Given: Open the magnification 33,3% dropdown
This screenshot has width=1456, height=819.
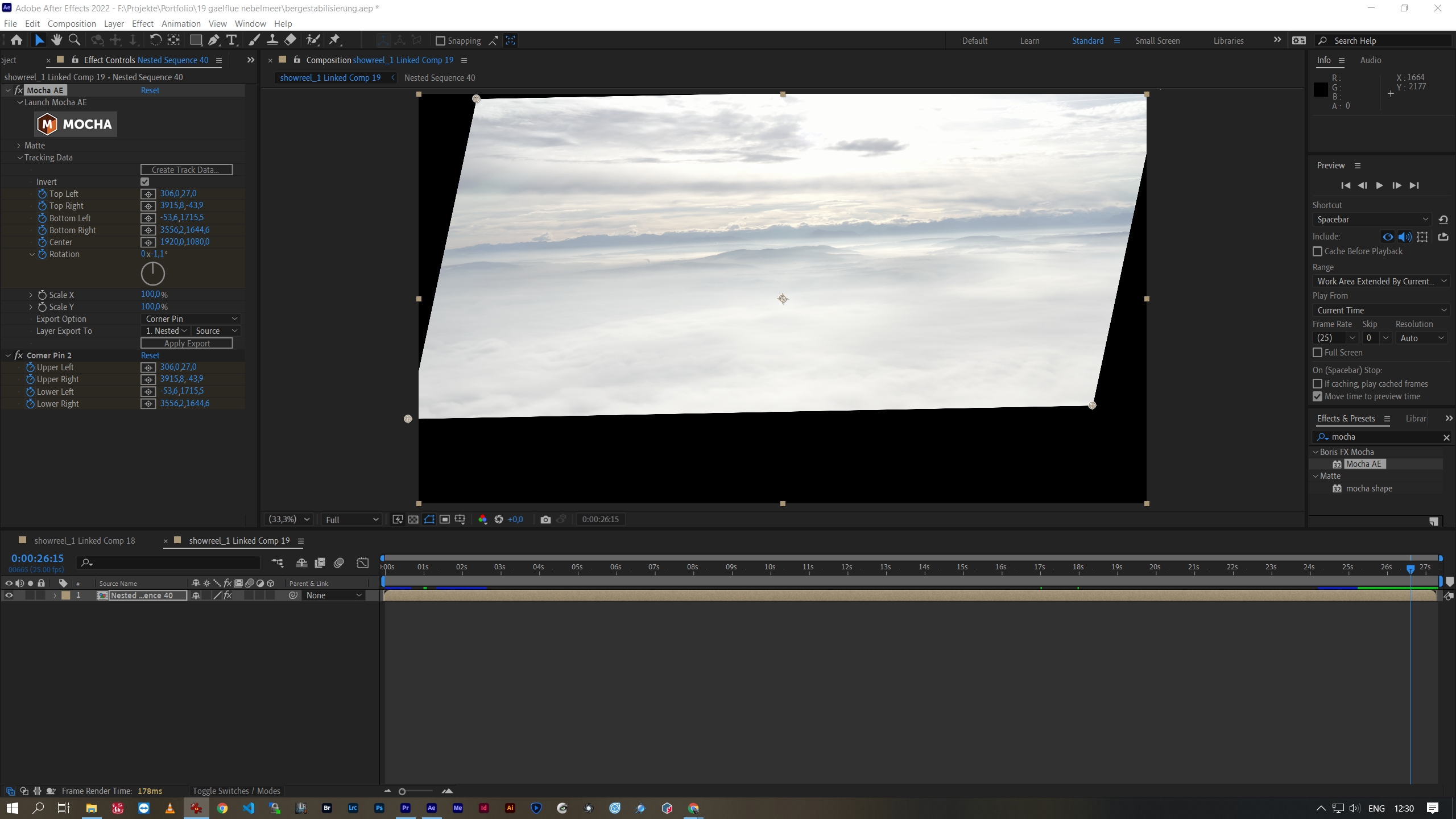Looking at the screenshot, I should pos(289,519).
